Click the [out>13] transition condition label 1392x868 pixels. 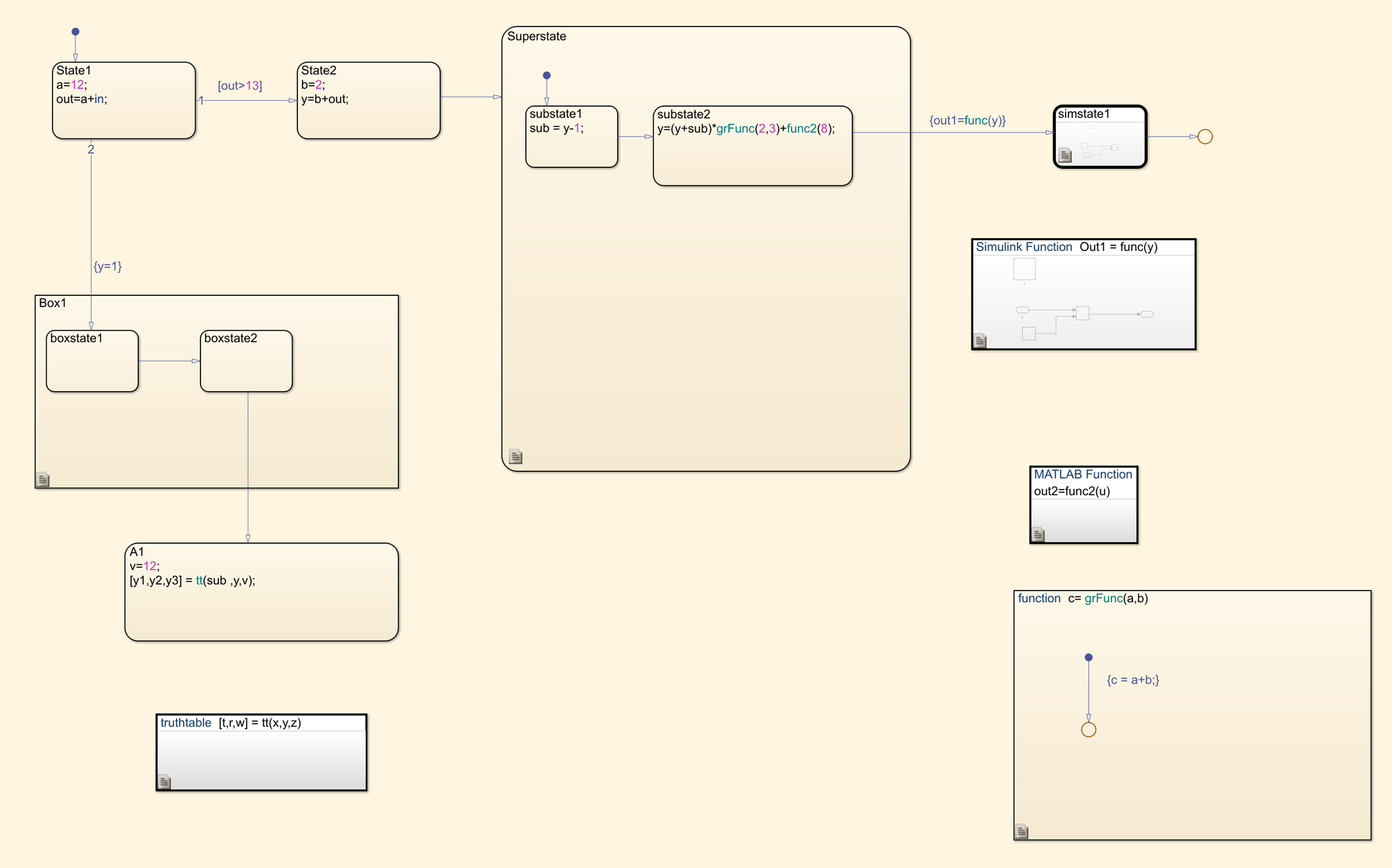240,86
